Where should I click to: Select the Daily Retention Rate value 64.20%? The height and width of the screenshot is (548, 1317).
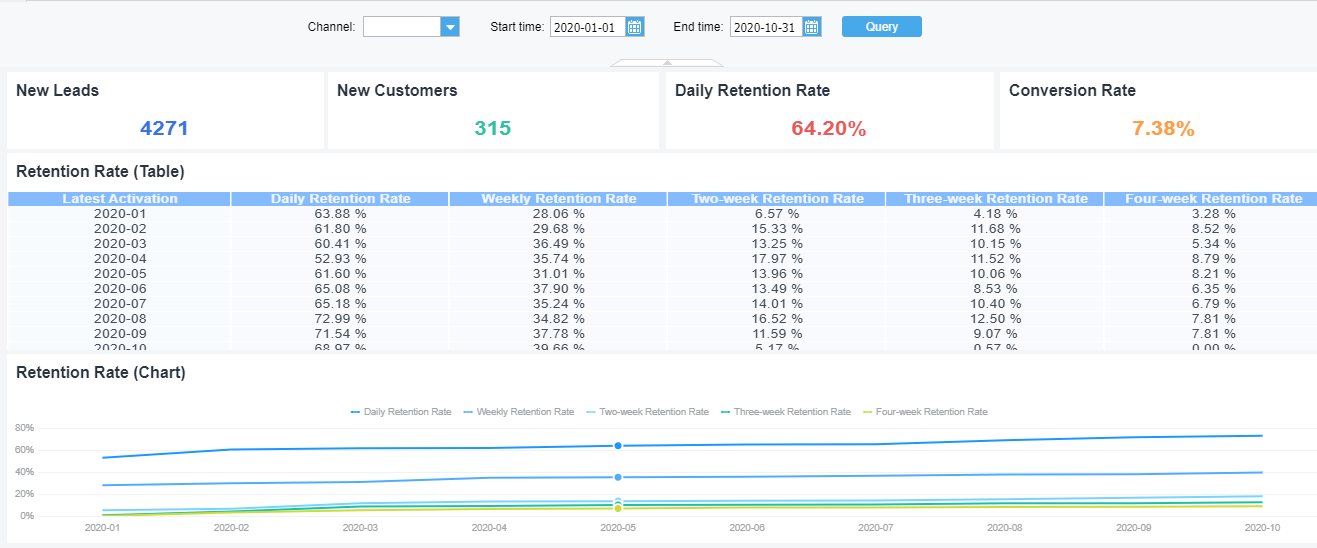click(x=828, y=128)
